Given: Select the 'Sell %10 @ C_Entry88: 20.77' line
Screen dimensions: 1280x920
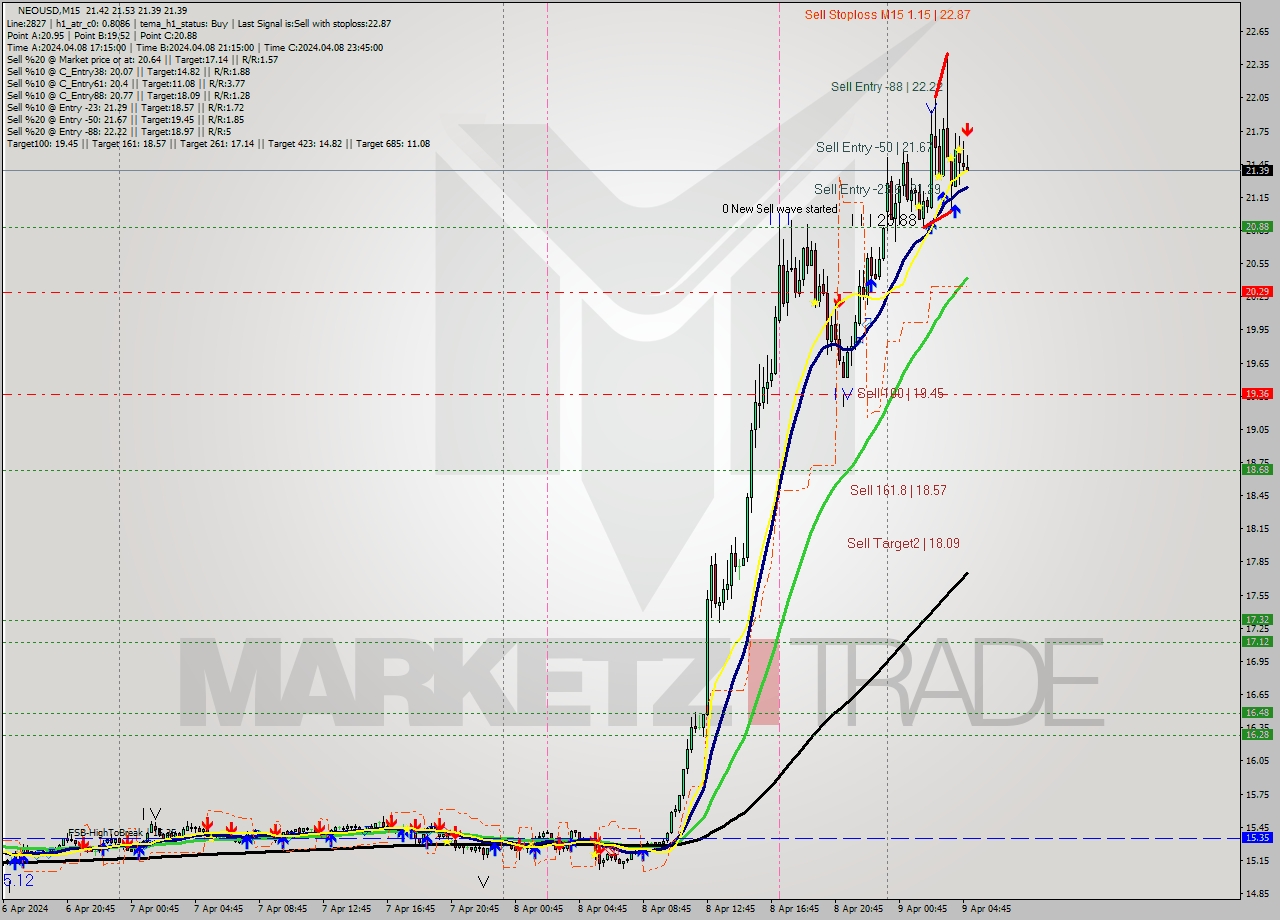Looking at the screenshot, I should click(128, 95).
